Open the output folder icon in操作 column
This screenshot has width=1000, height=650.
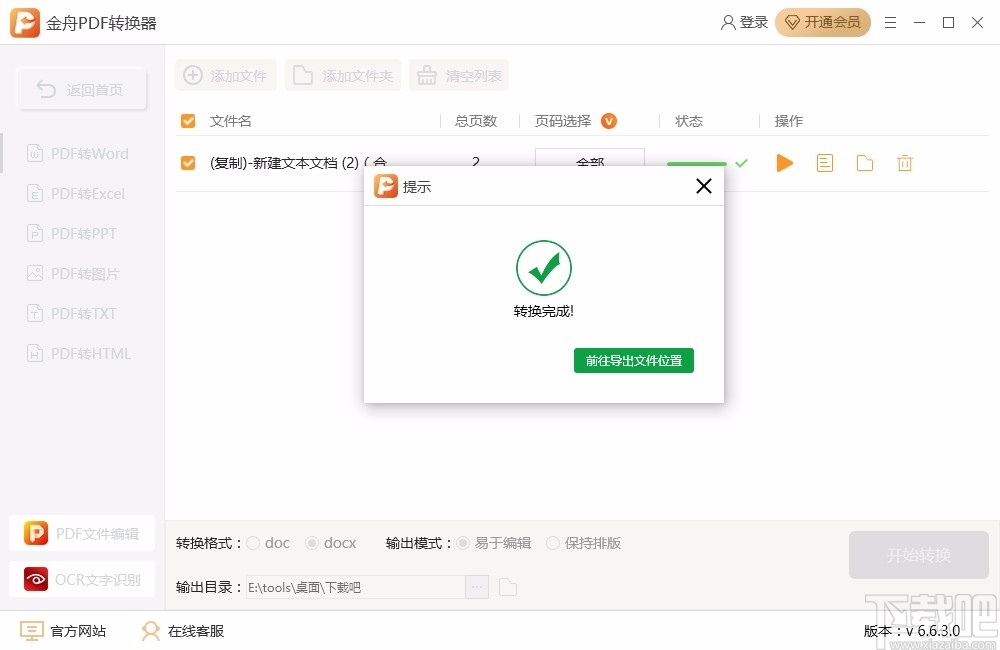point(864,162)
